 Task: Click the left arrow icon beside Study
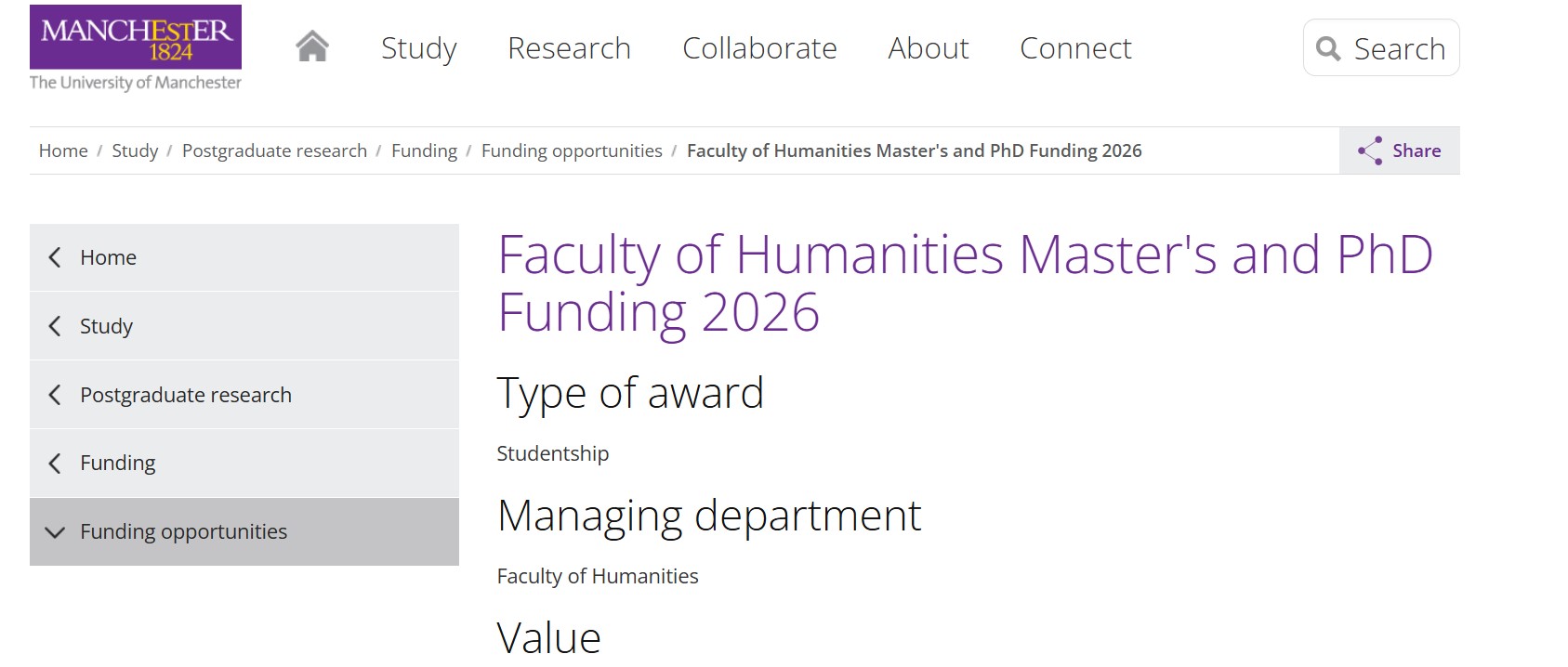[54, 326]
